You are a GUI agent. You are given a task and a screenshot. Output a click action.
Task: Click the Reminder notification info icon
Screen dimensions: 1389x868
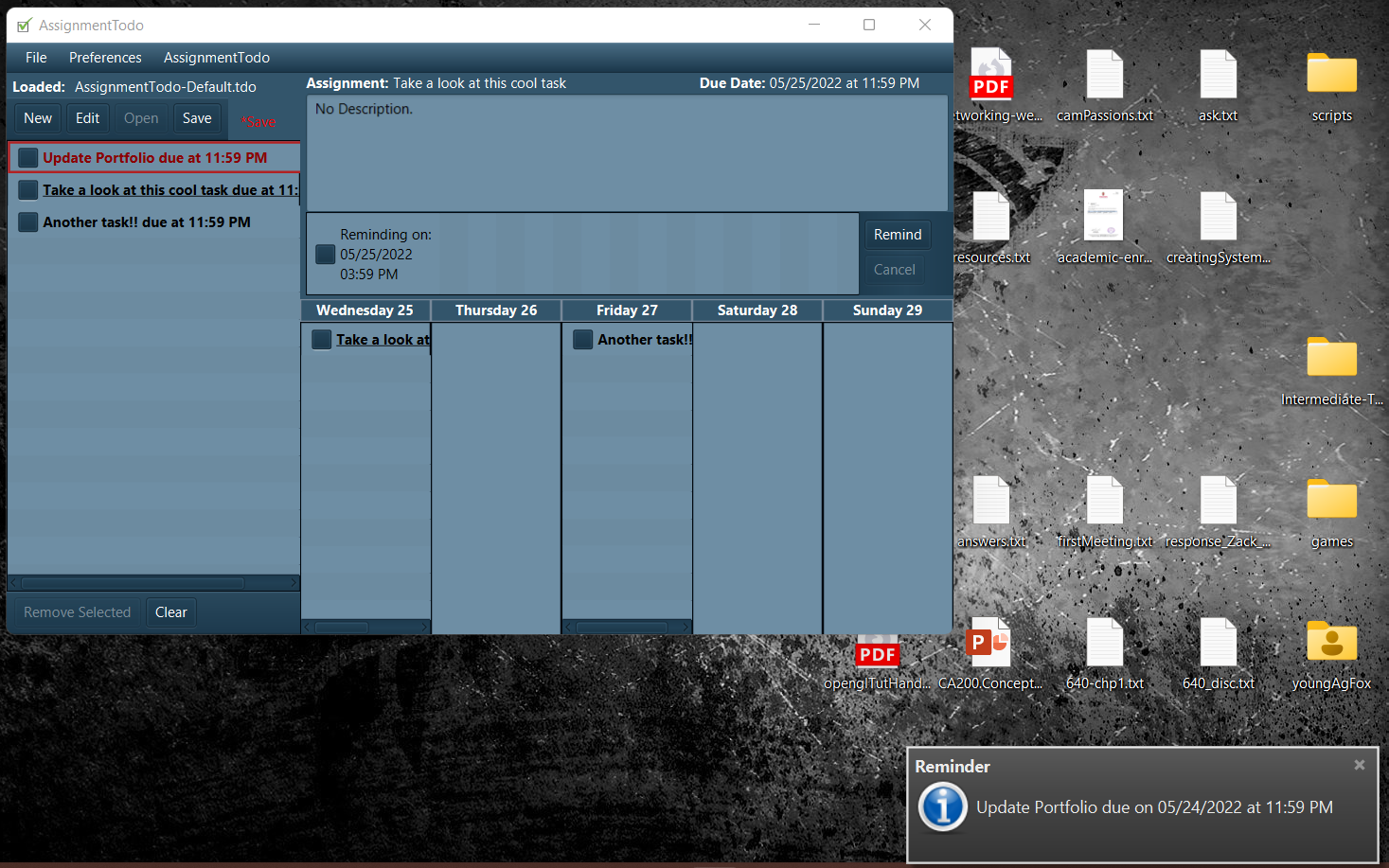[x=943, y=807]
